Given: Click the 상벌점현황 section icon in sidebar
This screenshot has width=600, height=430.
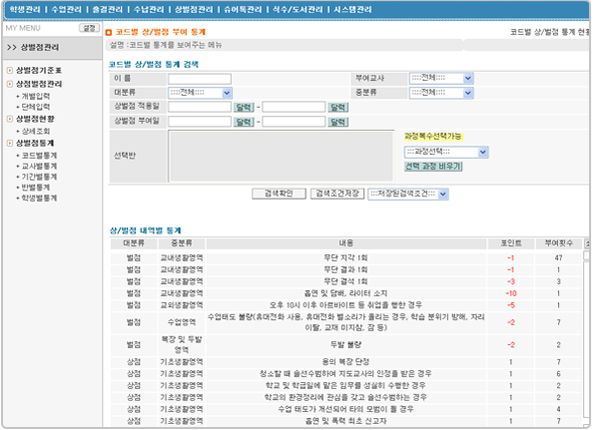Looking at the screenshot, I should pos(10,118).
